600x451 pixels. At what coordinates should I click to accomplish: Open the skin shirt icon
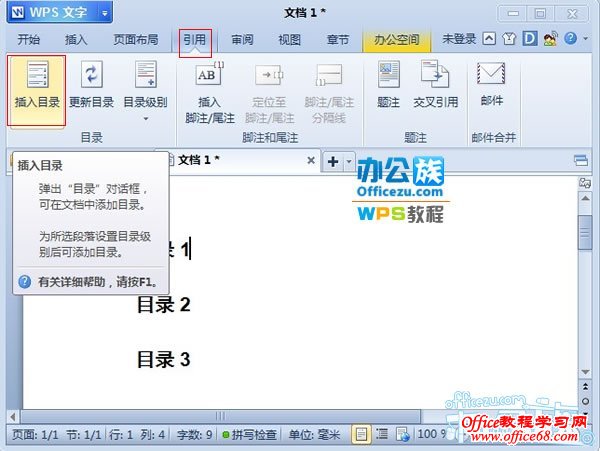pyautogui.click(x=509, y=39)
